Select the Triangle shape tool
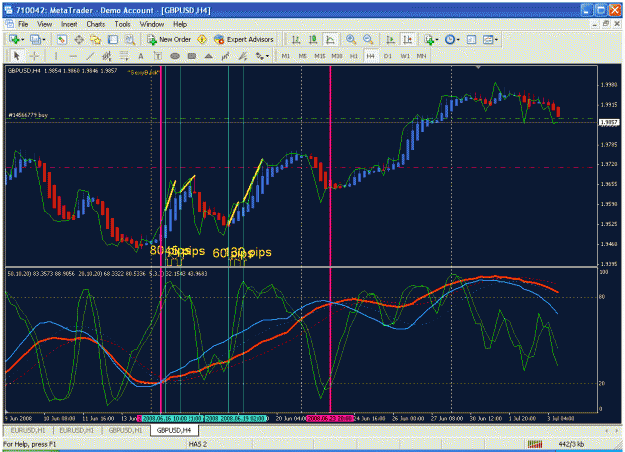 [x=208, y=56]
